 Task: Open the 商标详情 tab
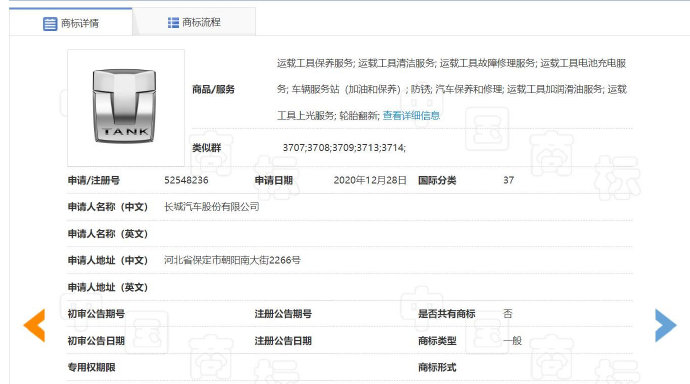[x=71, y=22]
